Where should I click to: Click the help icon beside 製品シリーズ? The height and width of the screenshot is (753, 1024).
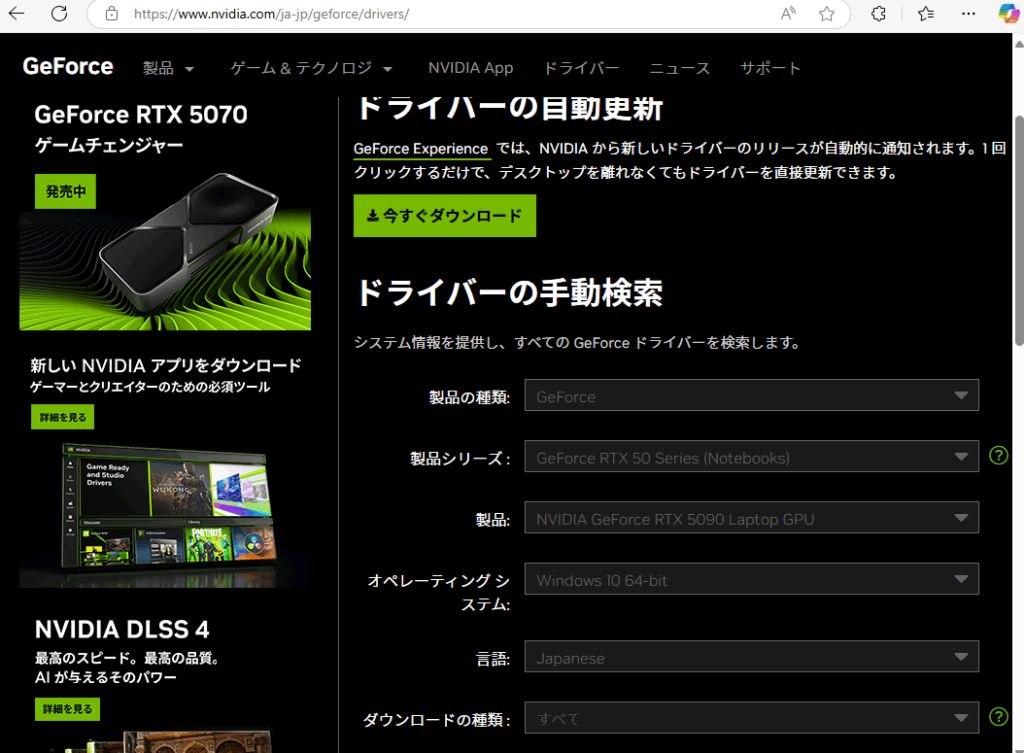tap(999, 455)
